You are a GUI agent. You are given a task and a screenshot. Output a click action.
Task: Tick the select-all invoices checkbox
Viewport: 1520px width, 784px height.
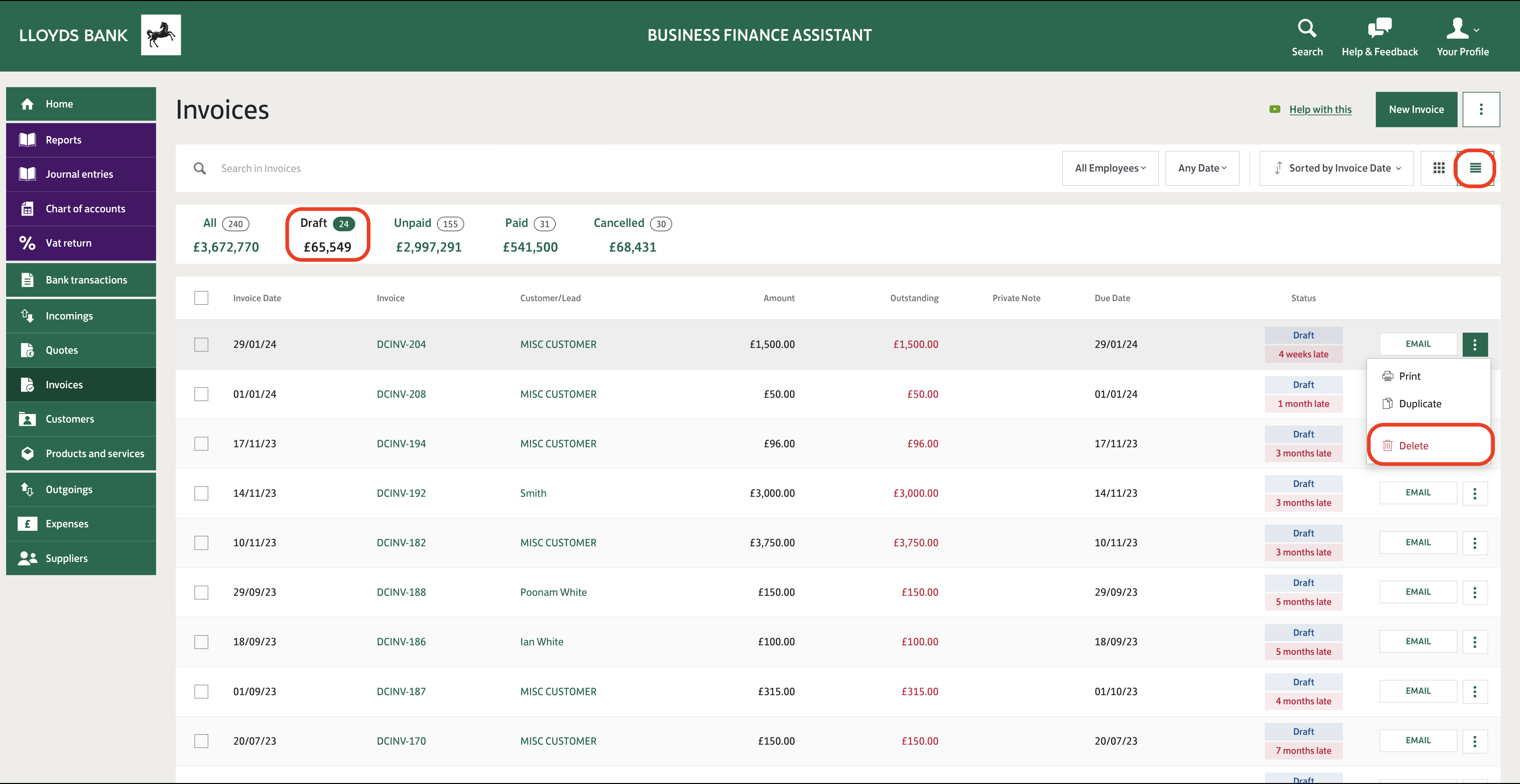pyautogui.click(x=201, y=298)
